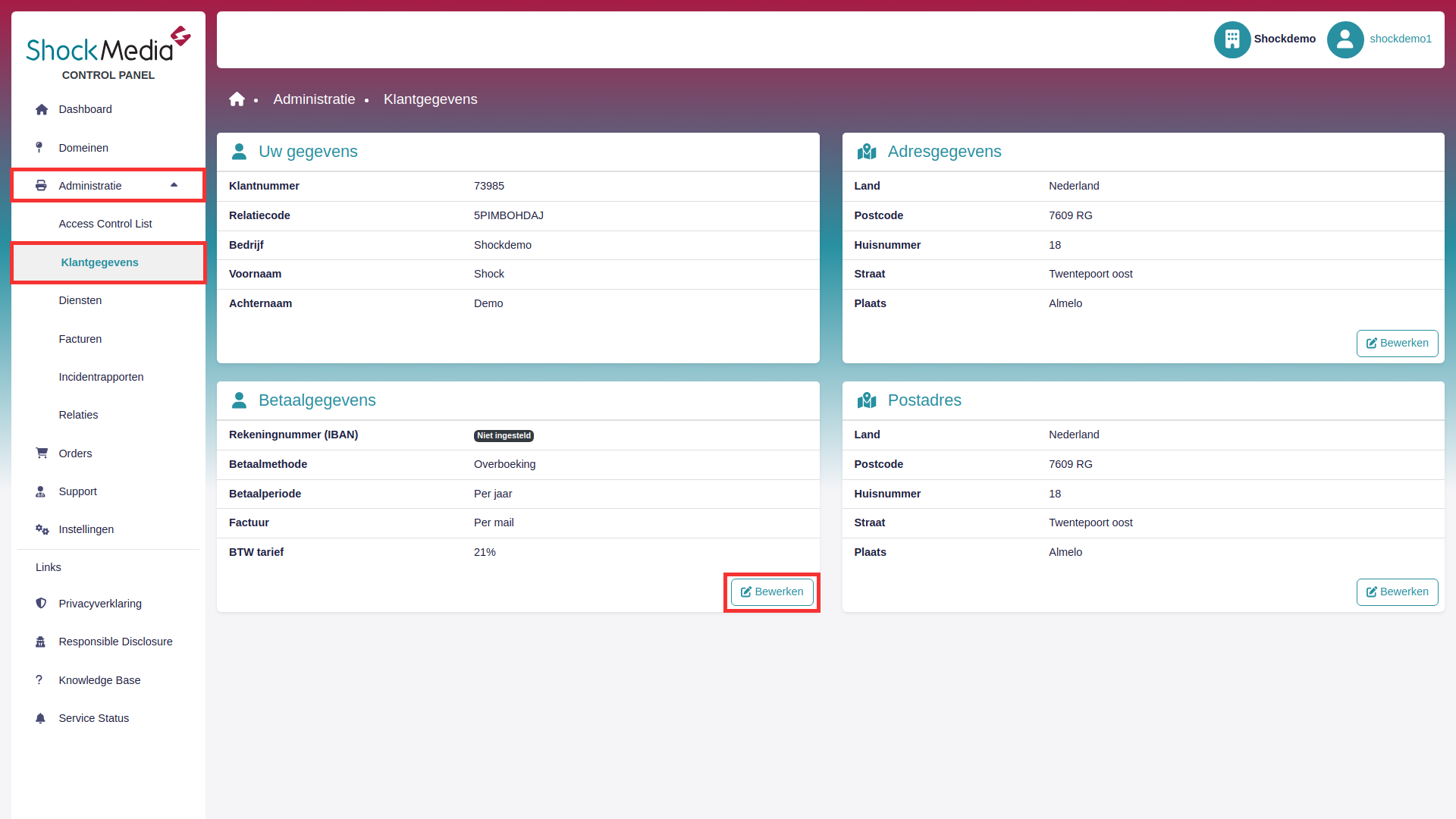Click the person icon beside Betaalgegevens
The height and width of the screenshot is (819, 1456).
click(x=239, y=400)
